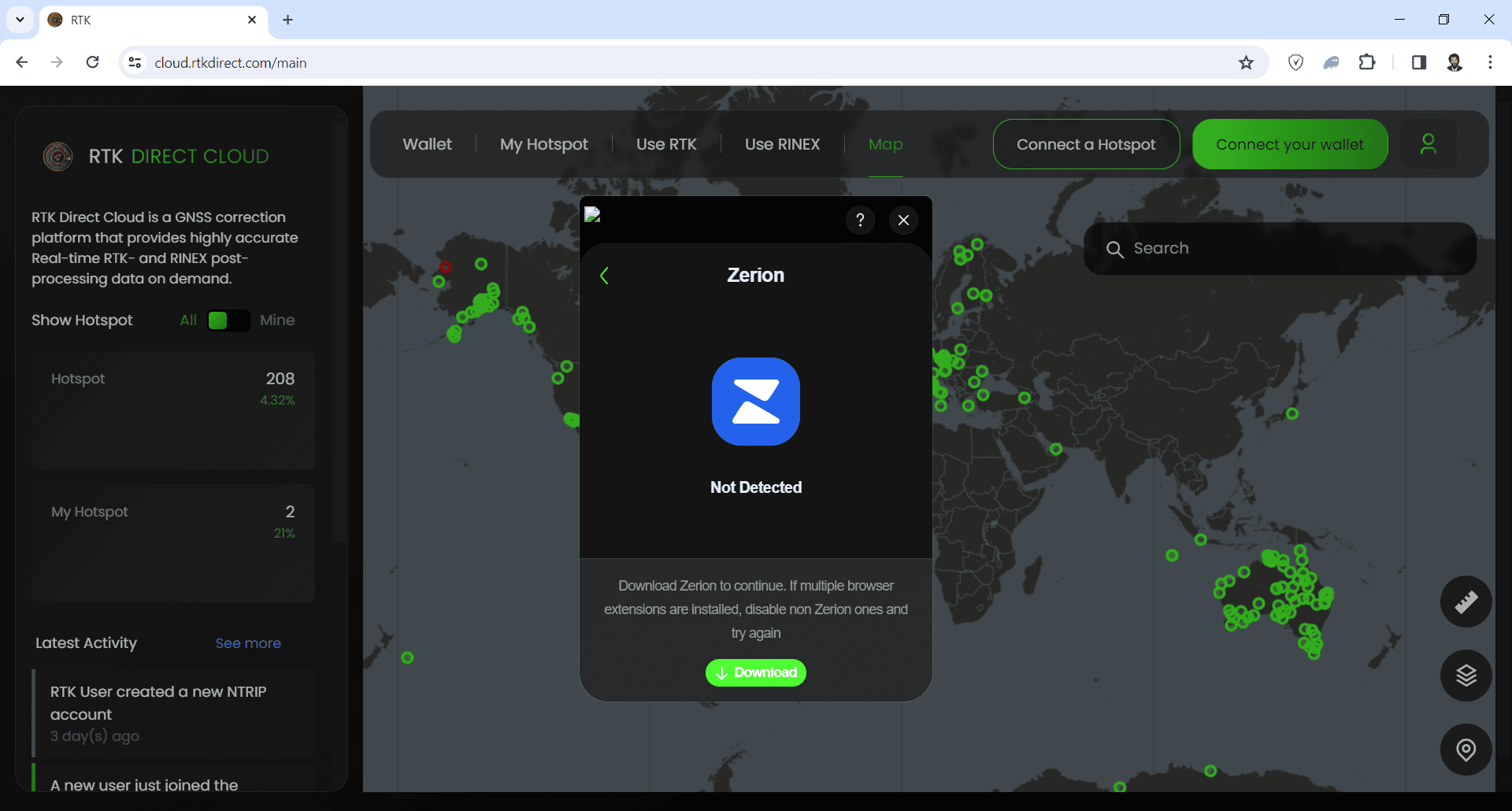1512x811 pixels.
Task: Click the RTK Direct Cloud logo
Action: pos(57,157)
